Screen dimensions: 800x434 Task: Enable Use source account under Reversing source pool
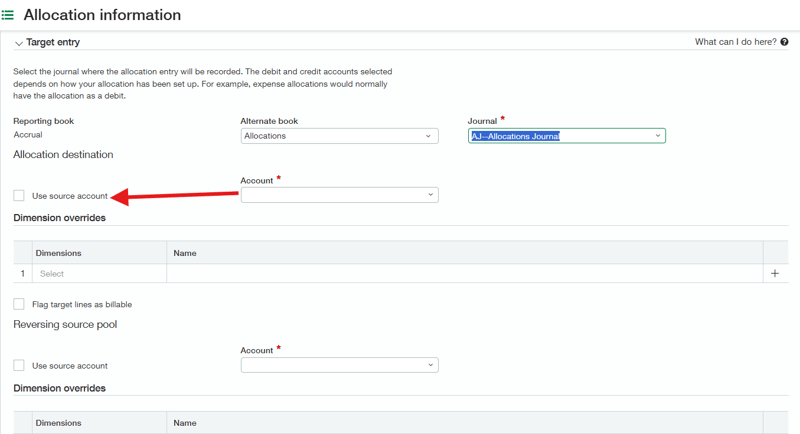pyautogui.click(x=19, y=366)
